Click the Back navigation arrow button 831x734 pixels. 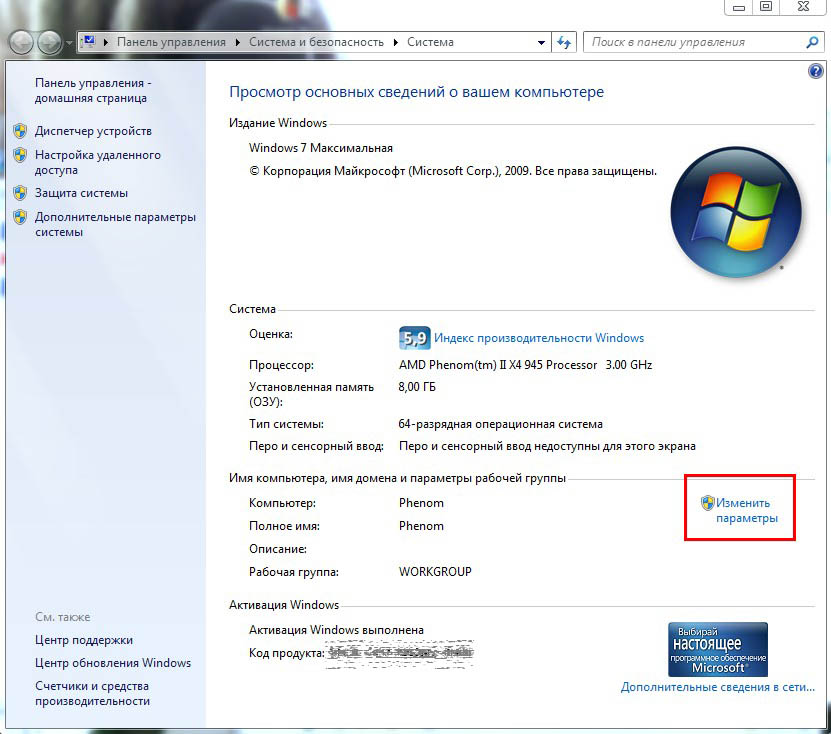click(22, 43)
